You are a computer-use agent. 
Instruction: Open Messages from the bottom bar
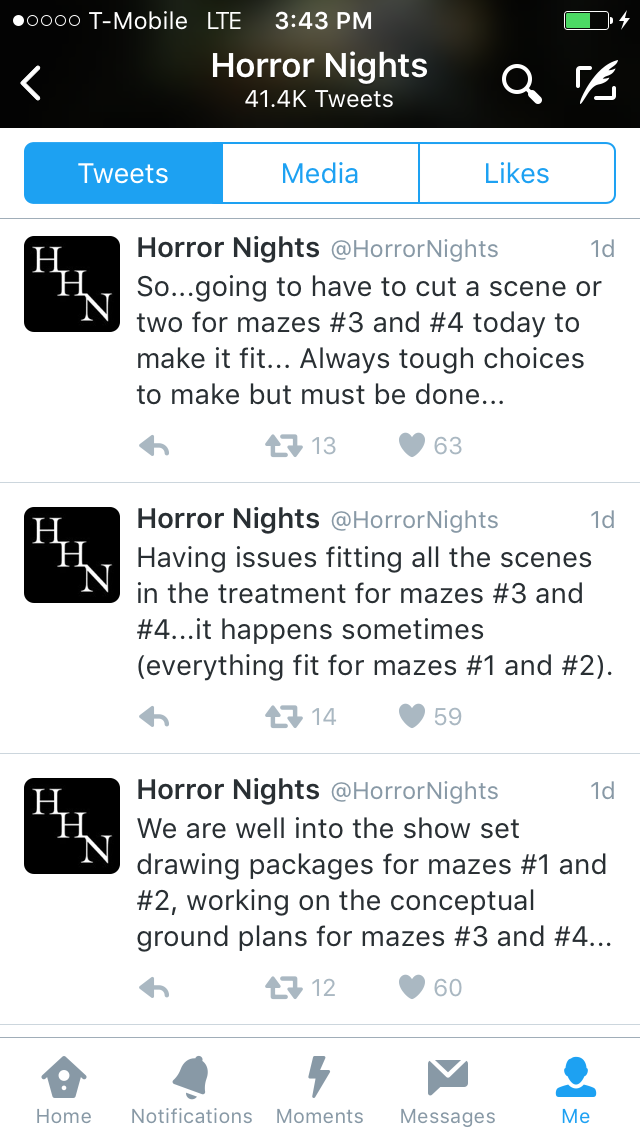click(448, 1088)
